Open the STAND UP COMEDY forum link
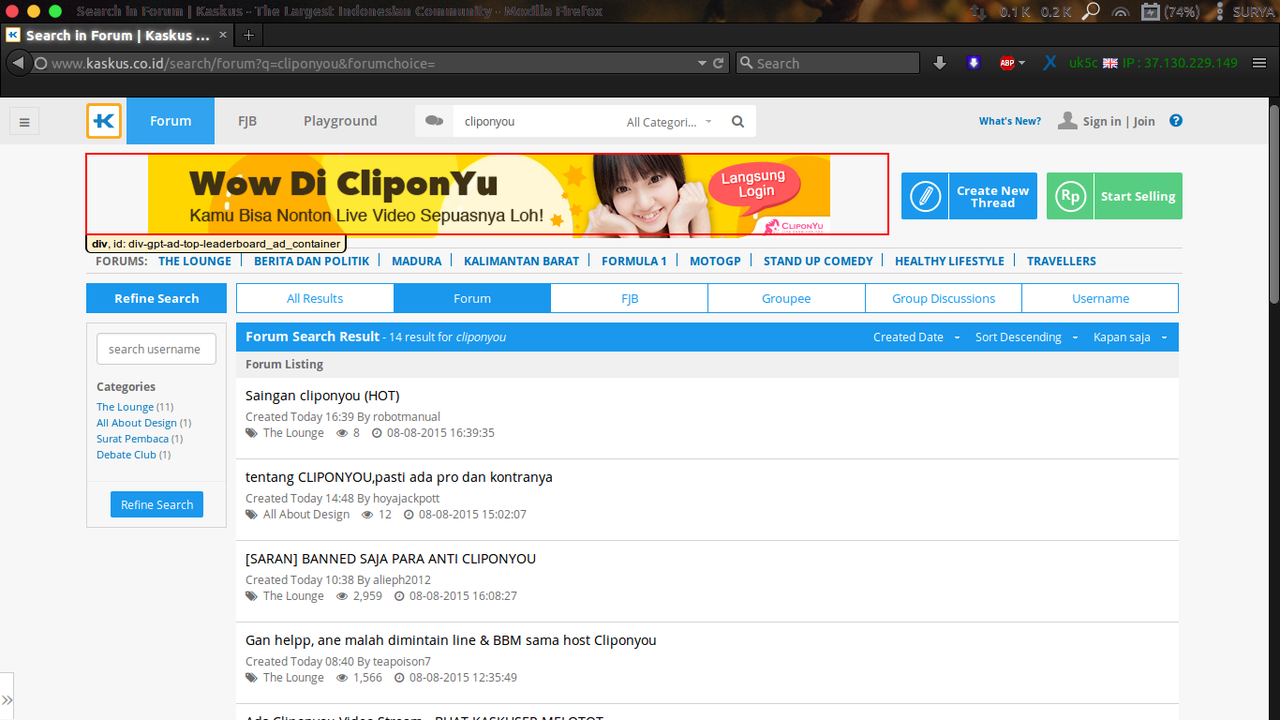This screenshot has height=720, width=1280. pos(818,261)
